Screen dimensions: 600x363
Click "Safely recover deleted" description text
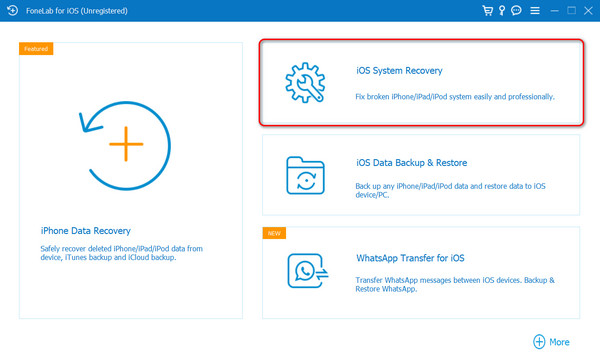[x=122, y=253]
